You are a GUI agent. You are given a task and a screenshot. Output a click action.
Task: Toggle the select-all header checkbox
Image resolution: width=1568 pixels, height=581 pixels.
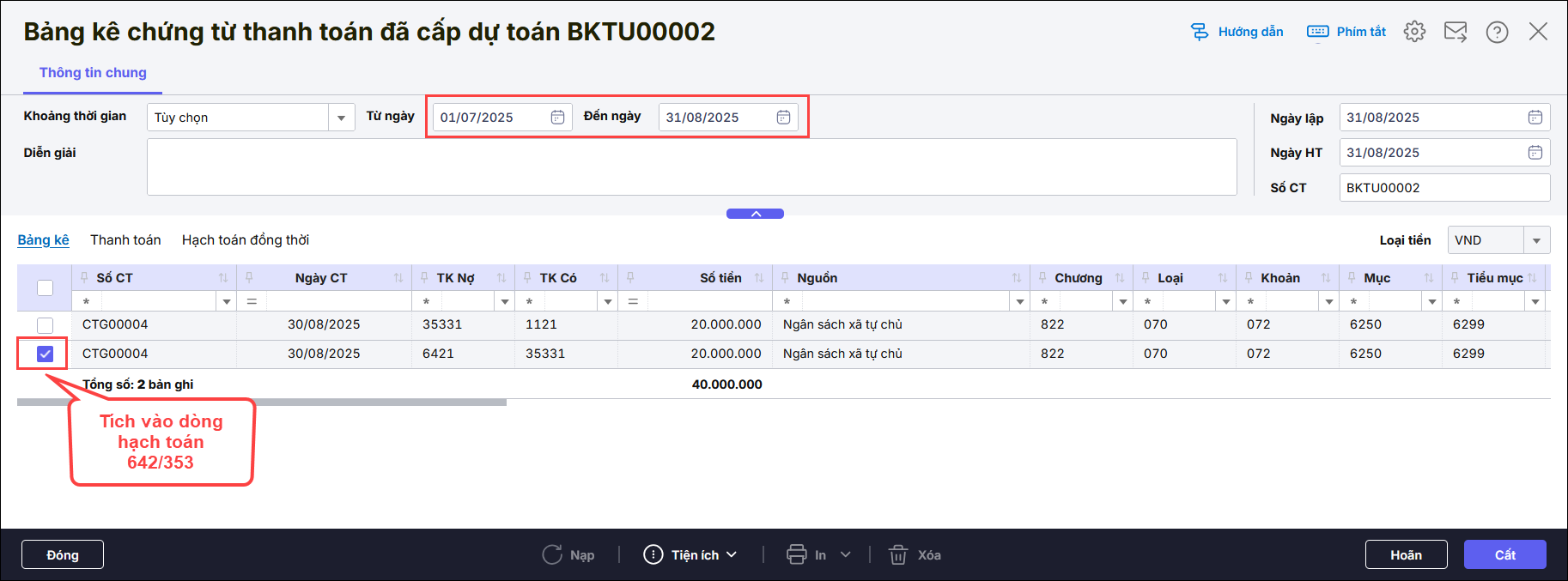pos(46,287)
